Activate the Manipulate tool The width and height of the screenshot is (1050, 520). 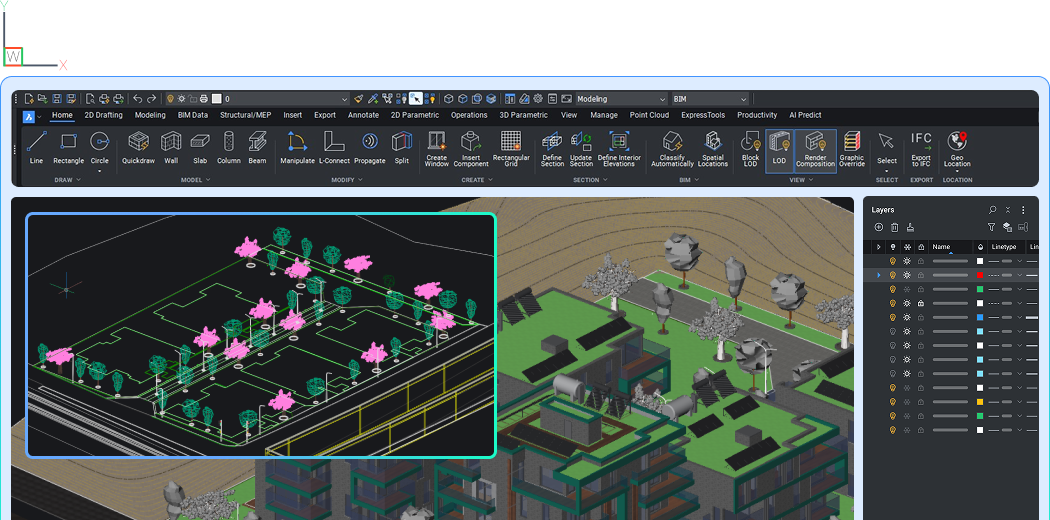click(297, 147)
